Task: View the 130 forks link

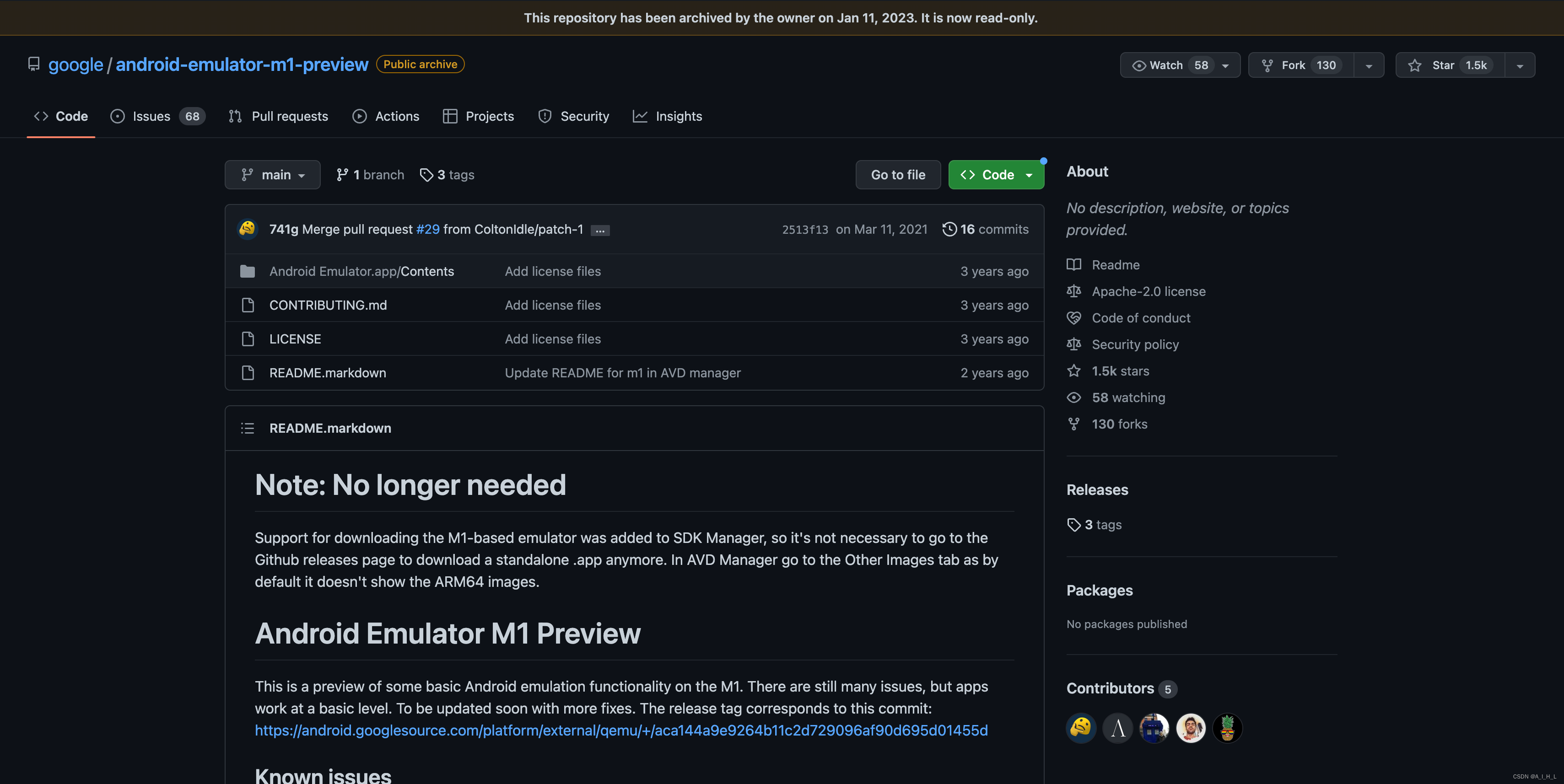Action: 1120,424
